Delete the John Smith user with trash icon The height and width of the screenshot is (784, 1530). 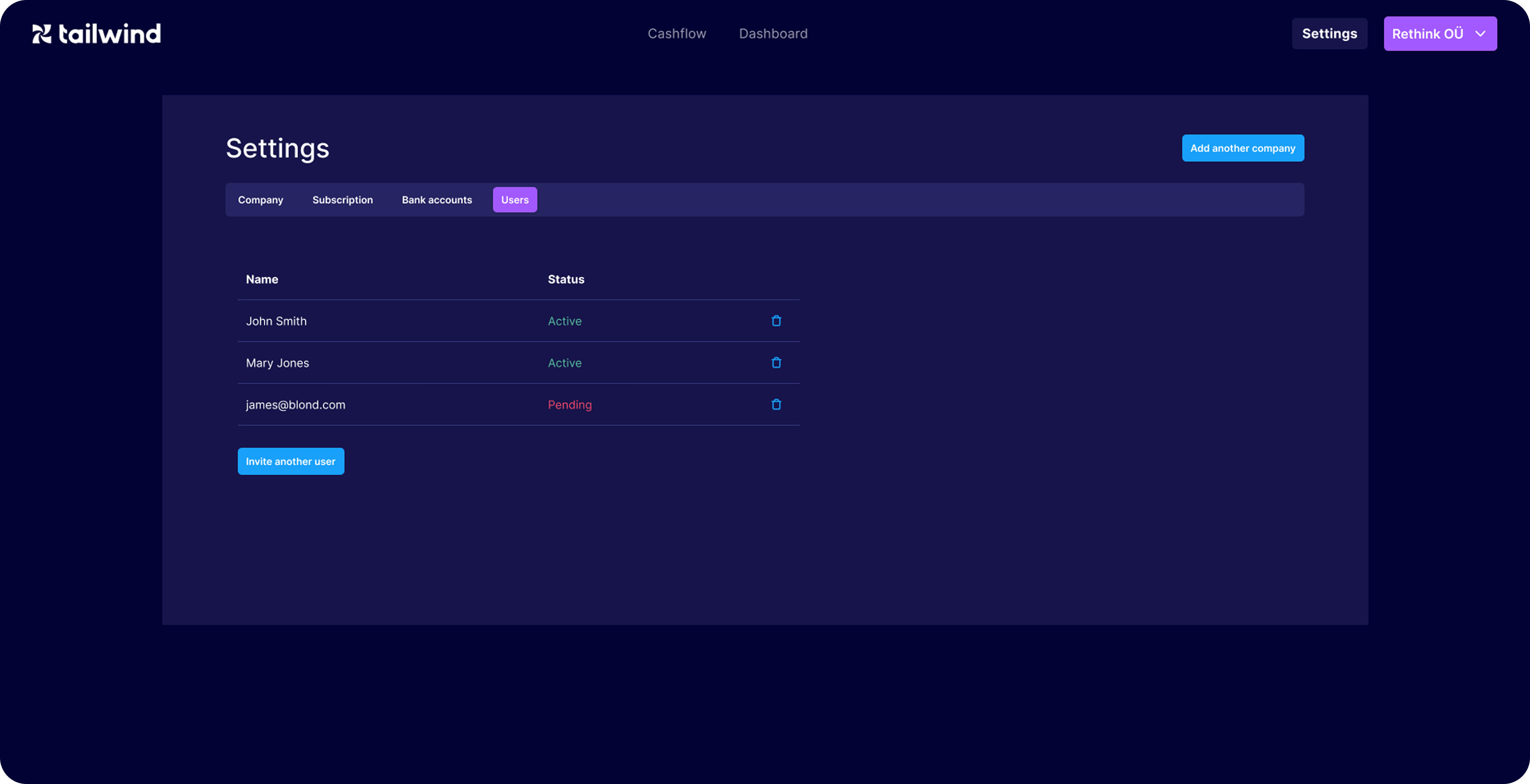tap(776, 321)
